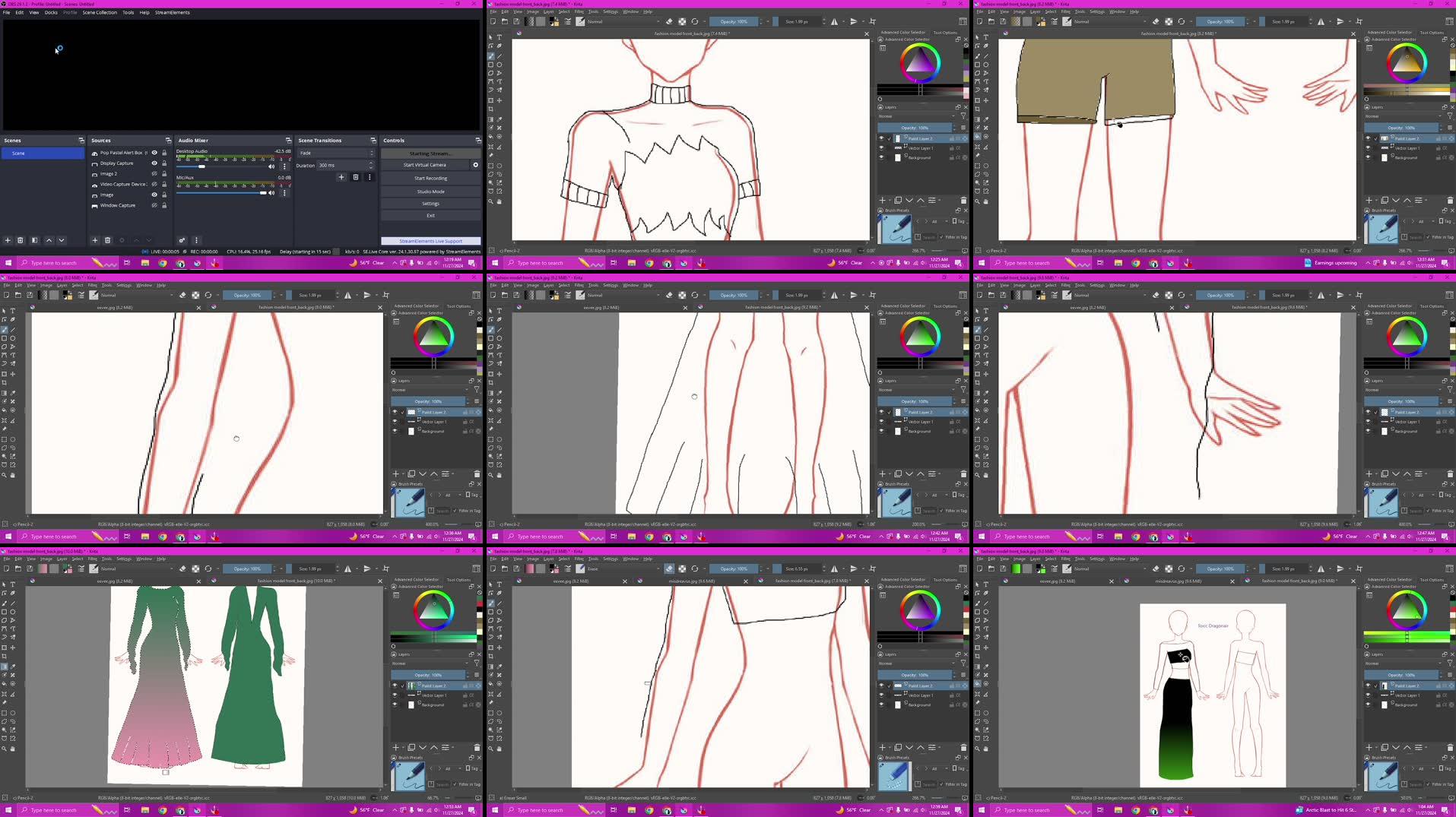Add a new scene with the plus icon in OBS
This screenshot has height=817, width=1456.
click(8, 240)
